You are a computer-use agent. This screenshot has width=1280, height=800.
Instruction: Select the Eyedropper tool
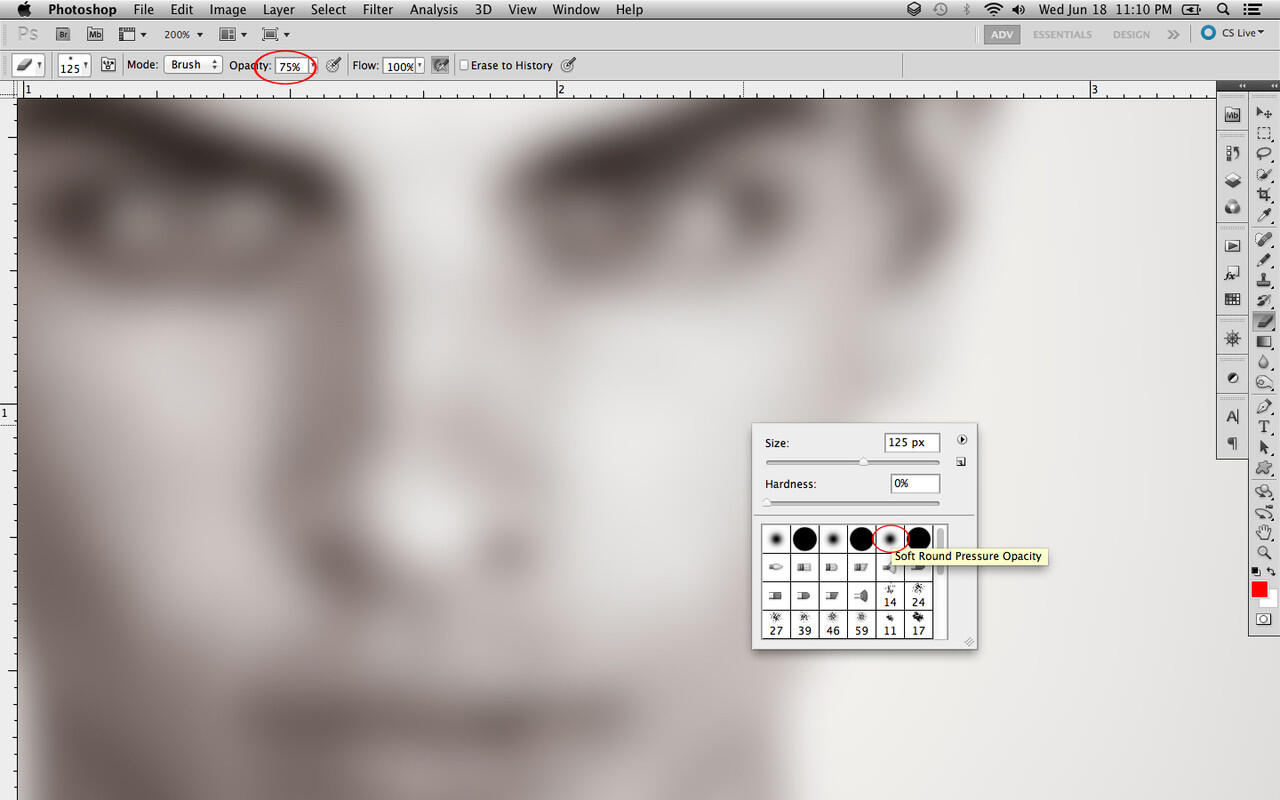tap(1264, 215)
